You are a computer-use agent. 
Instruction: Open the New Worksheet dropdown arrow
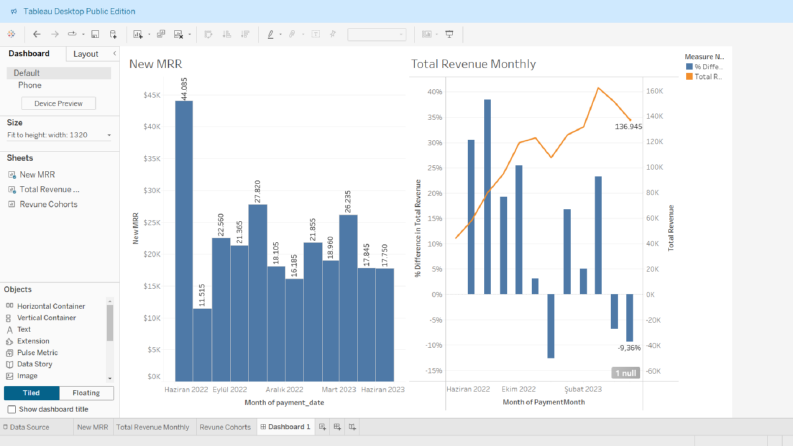tap(149, 34)
